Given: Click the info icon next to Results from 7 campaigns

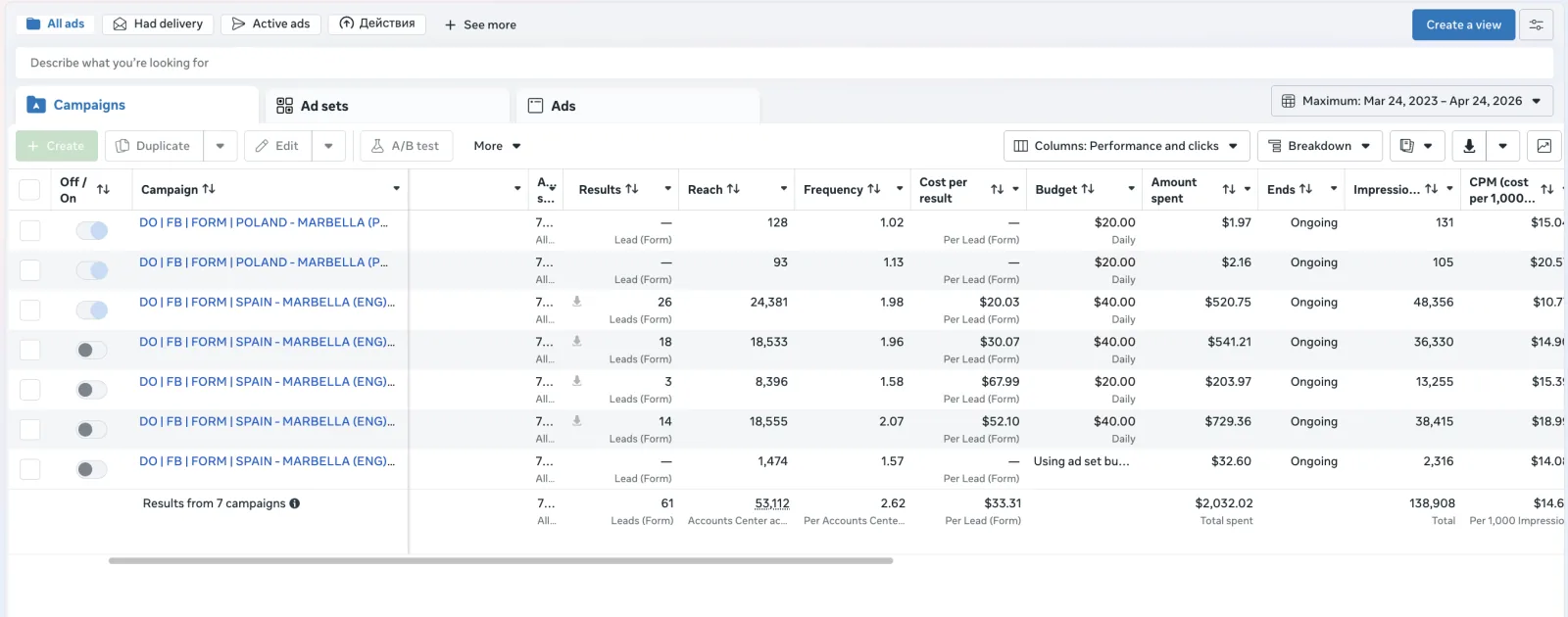Looking at the screenshot, I should coord(294,503).
